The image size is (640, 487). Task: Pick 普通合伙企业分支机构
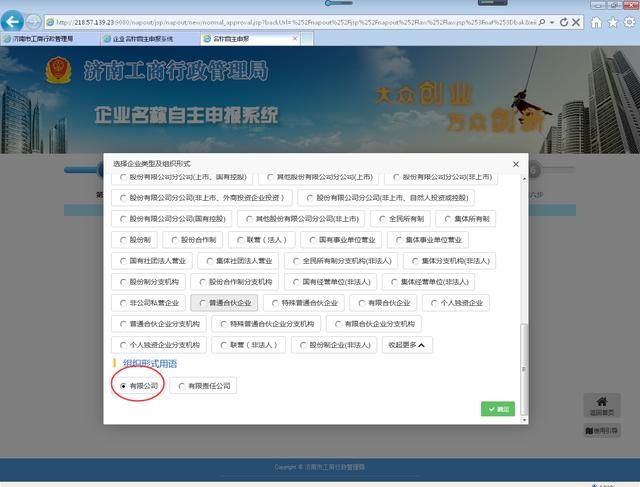(x=159, y=324)
